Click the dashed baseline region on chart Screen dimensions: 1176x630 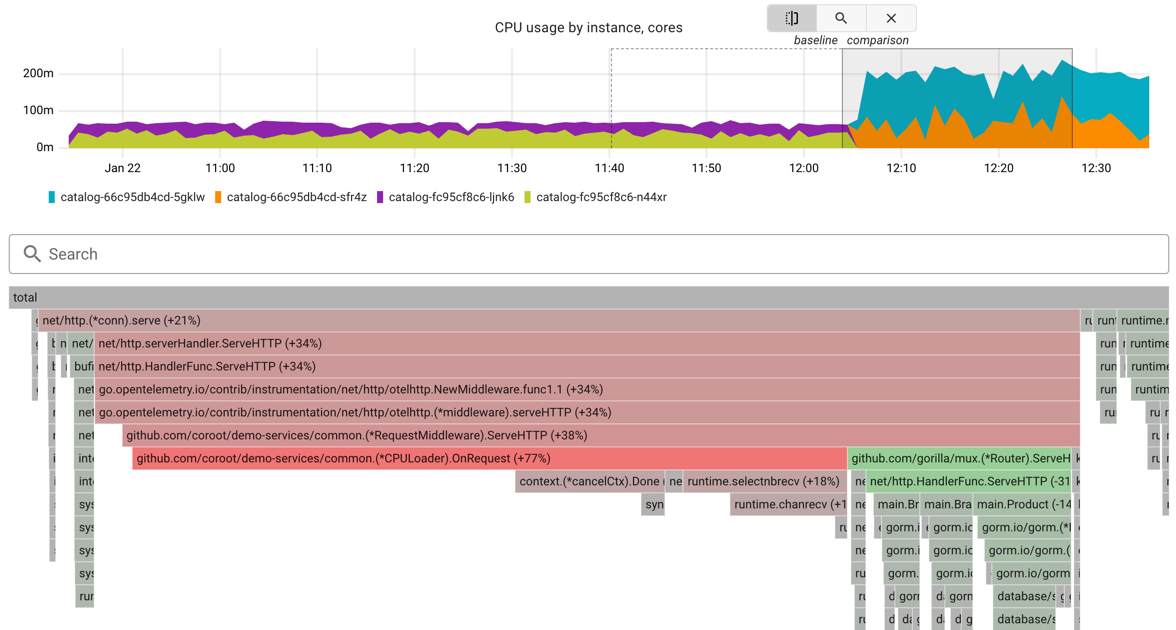point(726,98)
